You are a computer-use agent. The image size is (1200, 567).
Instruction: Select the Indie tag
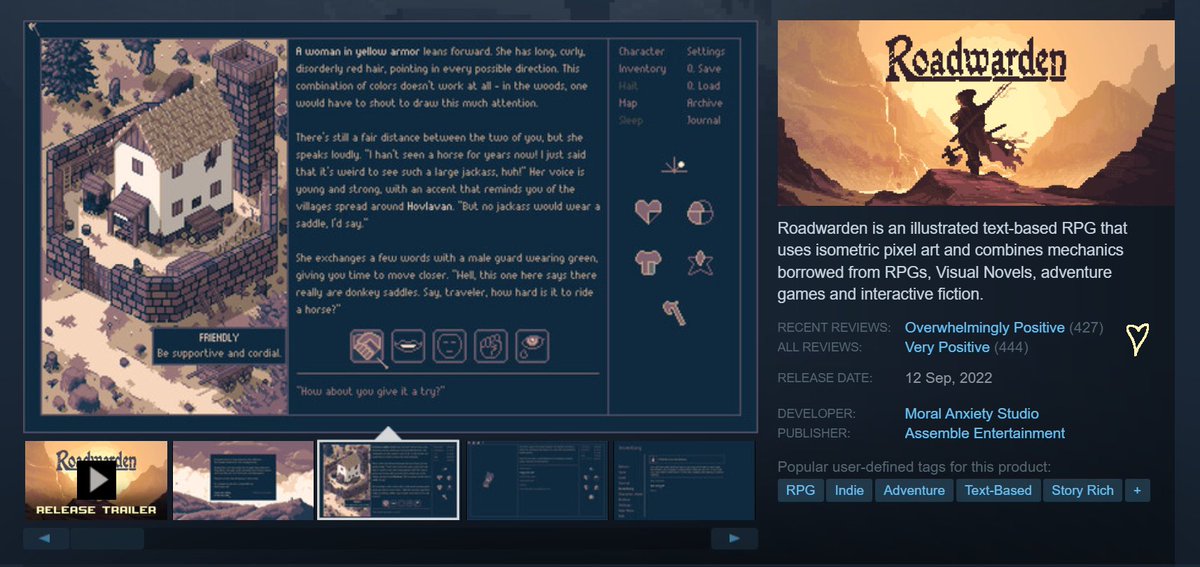(850, 490)
